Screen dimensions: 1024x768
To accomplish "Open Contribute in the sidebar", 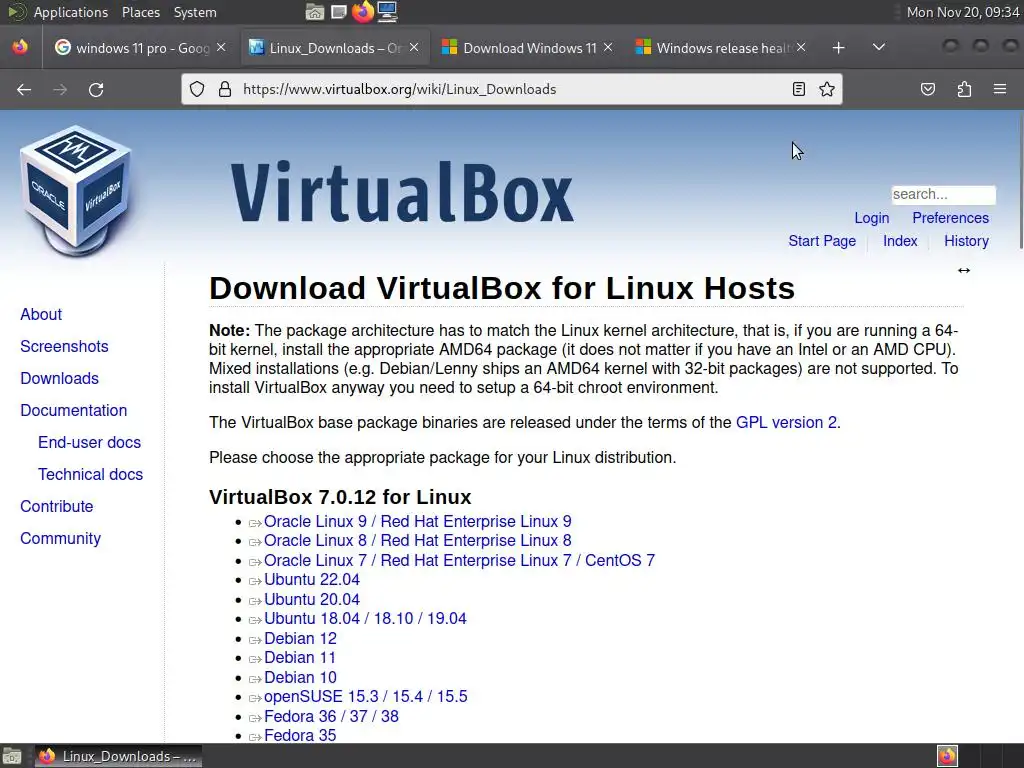I will (x=57, y=507).
